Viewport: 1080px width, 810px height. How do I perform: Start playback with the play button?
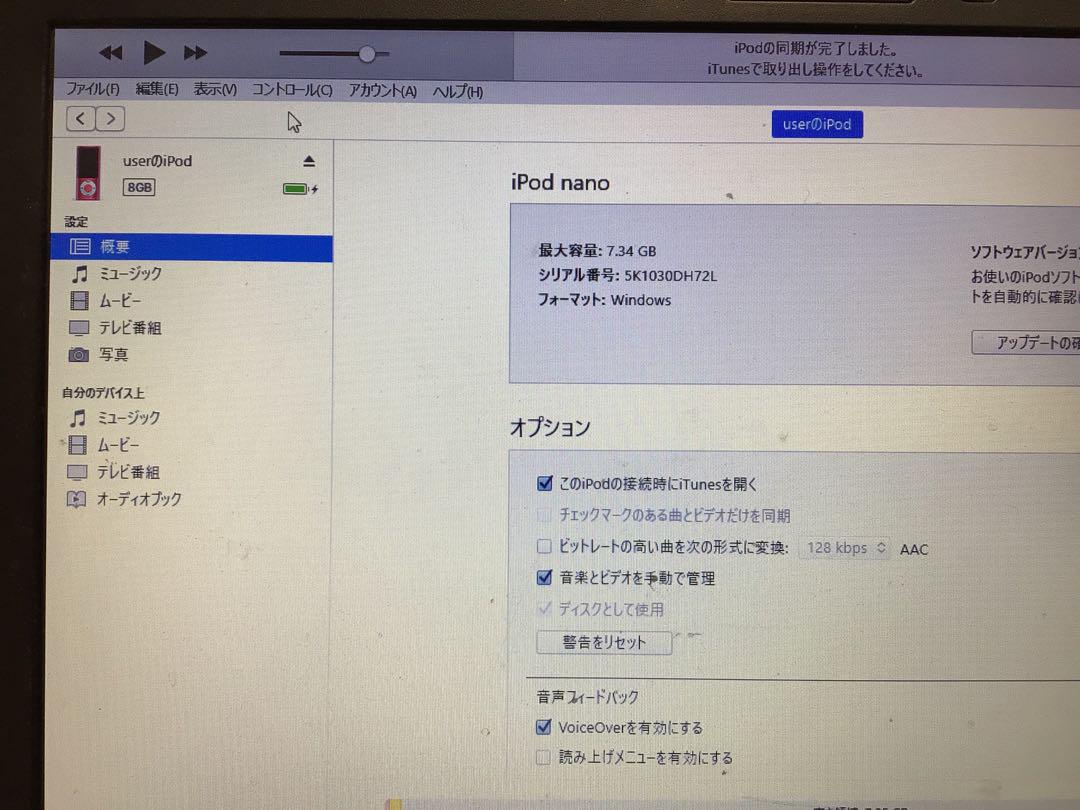pyautogui.click(x=154, y=52)
